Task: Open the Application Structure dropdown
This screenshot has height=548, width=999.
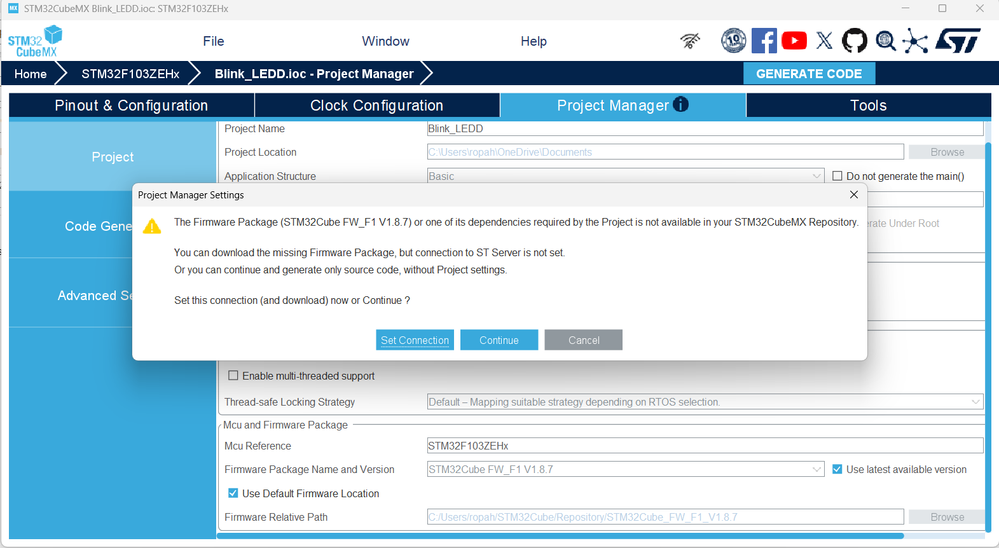Action: tap(626, 176)
